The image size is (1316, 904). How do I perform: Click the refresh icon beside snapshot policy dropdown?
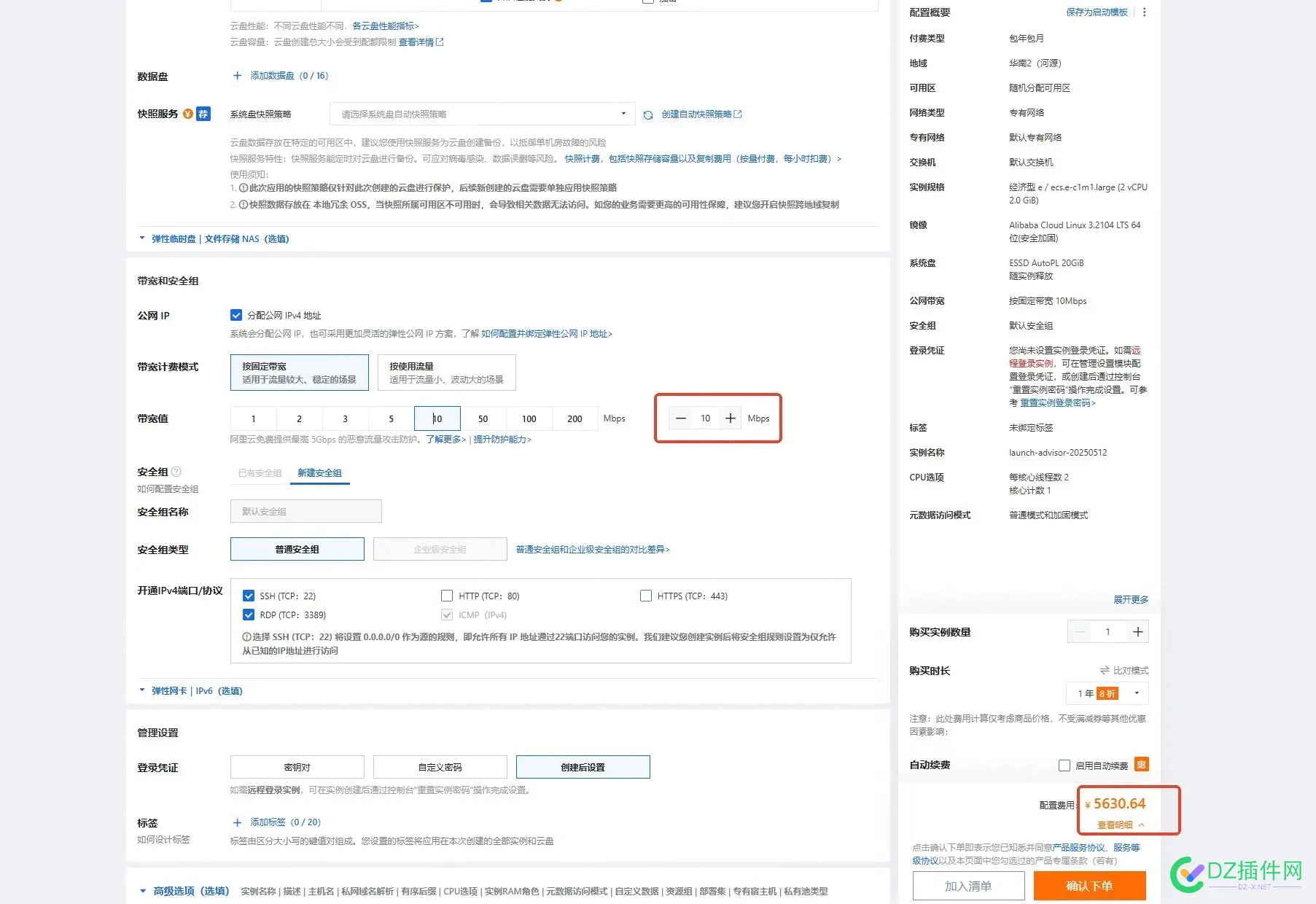[647, 114]
